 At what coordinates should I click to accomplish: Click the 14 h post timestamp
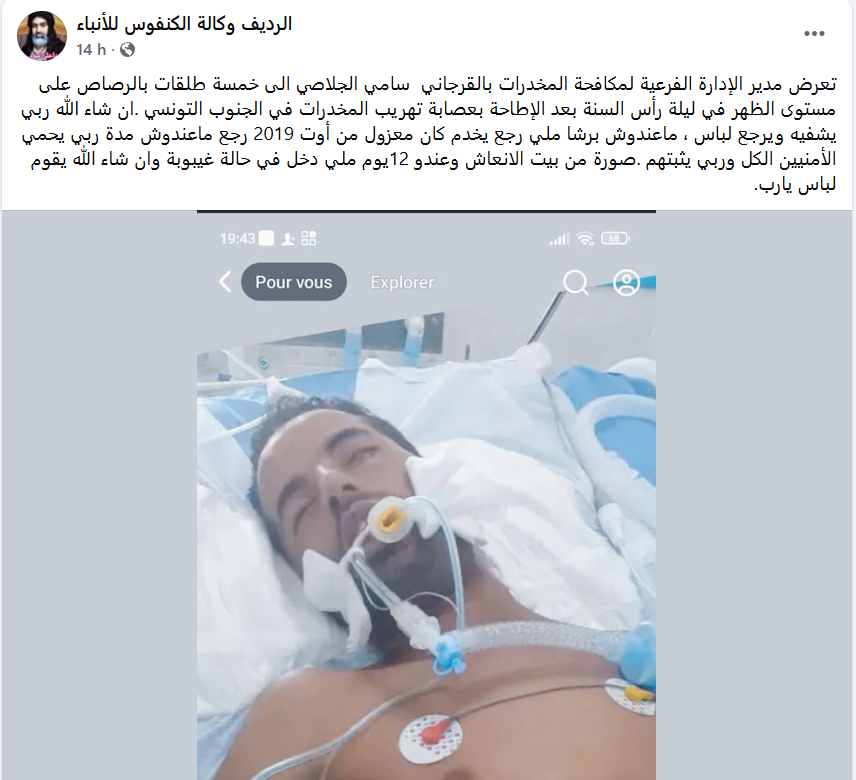[91, 50]
